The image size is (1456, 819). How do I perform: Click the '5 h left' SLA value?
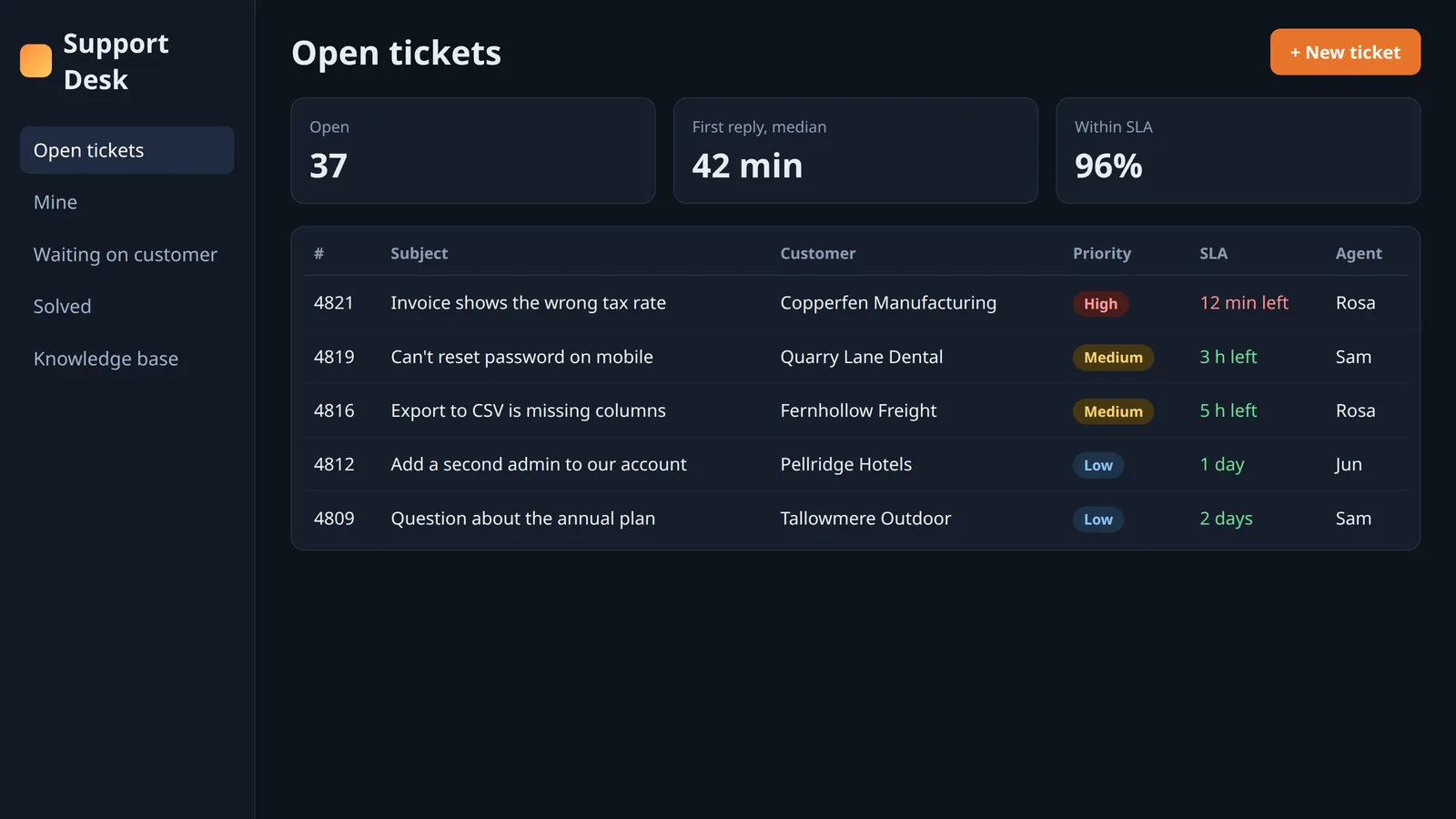[x=1228, y=410]
